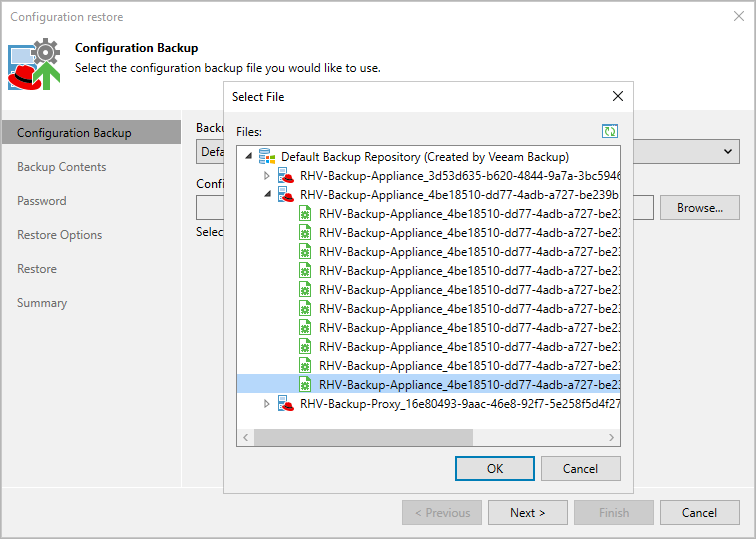The image size is (756, 539).
Task: Select Default Backup Repository (Created by Veeam Backup)
Action: point(425,157)
